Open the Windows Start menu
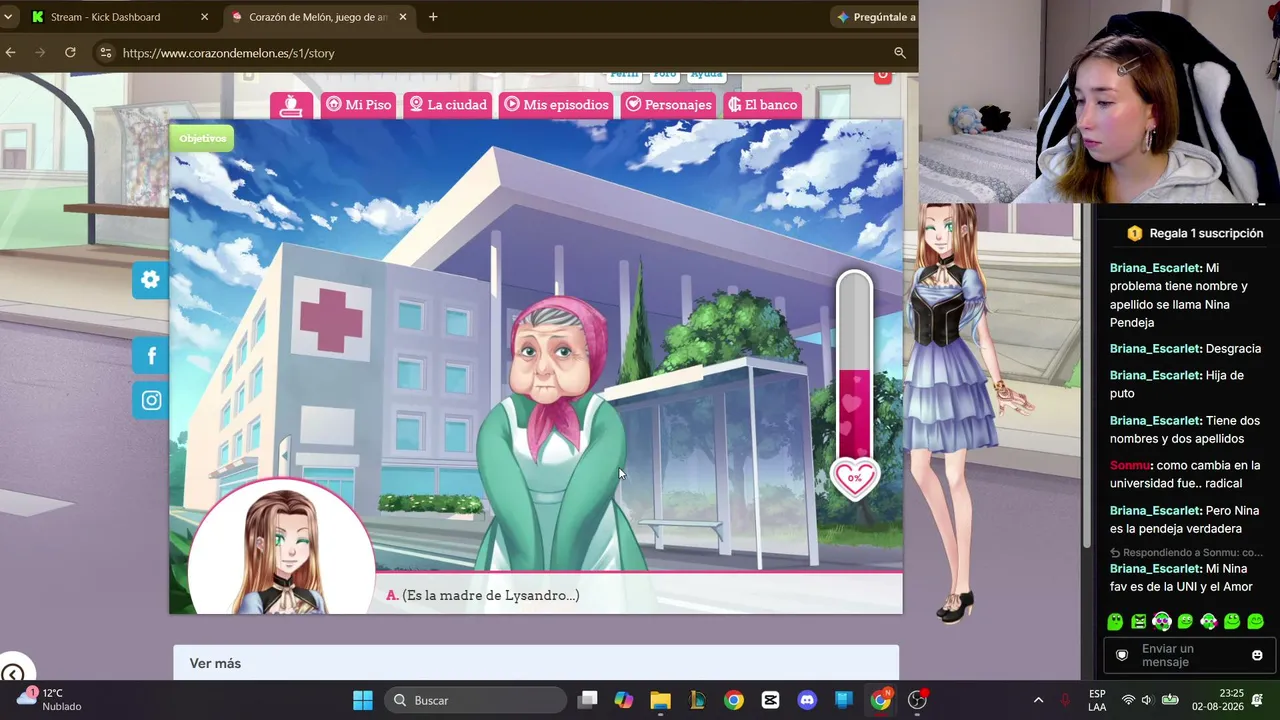Image resolution: width=1280 pixels, height=720 pixels. pyautogui.click(x=363, y=700)
